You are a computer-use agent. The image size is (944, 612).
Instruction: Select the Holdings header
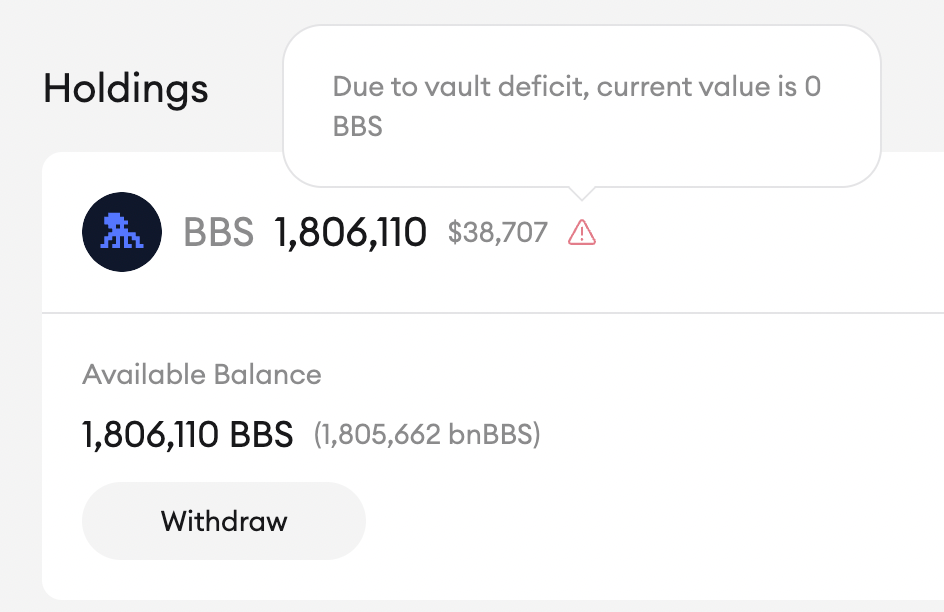coord(125,89)
